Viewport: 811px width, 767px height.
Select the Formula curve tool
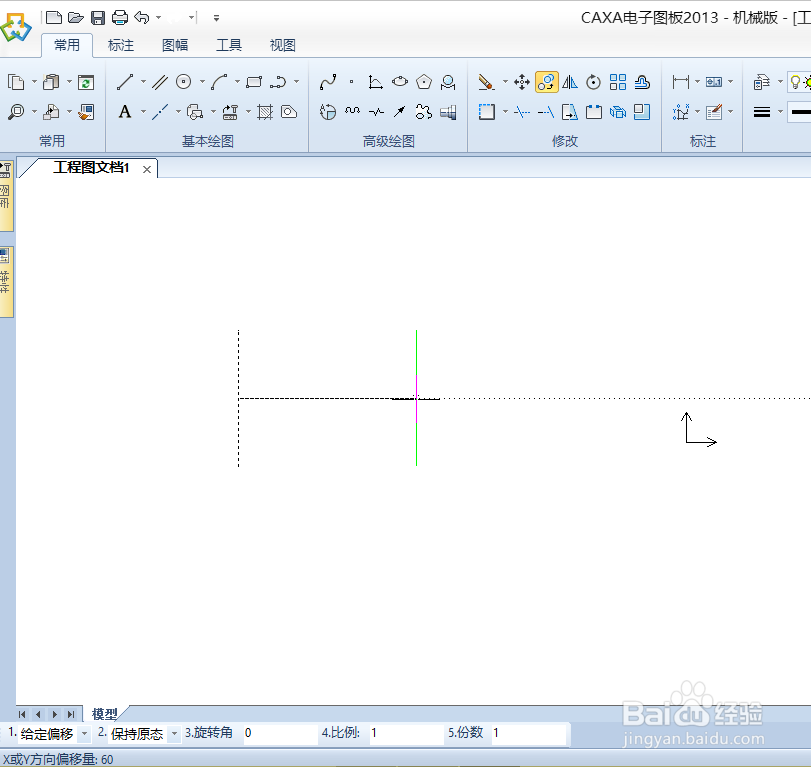pos(376,82)
